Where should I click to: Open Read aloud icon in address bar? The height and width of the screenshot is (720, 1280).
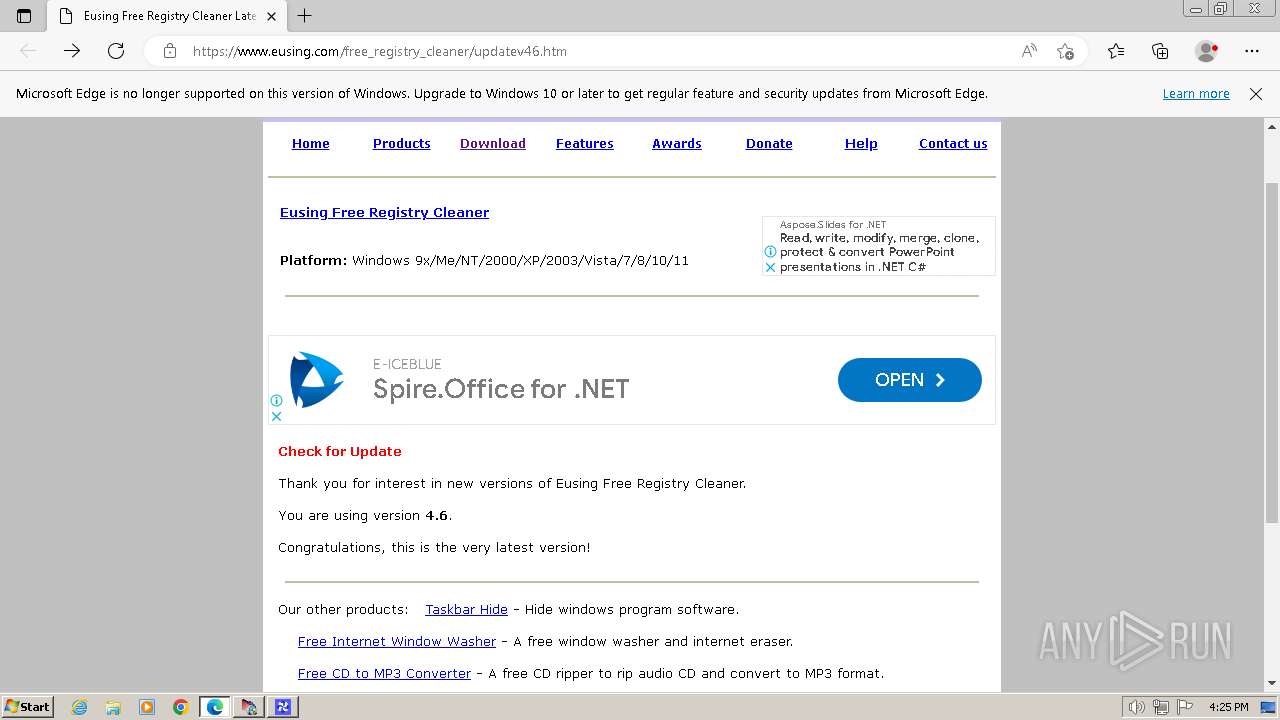[x=1029, y=51]
